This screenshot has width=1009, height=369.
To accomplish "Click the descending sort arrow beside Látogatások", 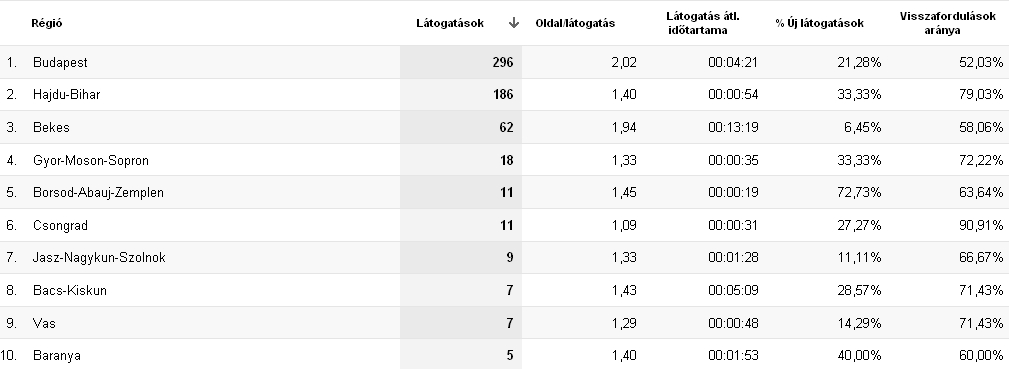I will (x=514, y=23).
